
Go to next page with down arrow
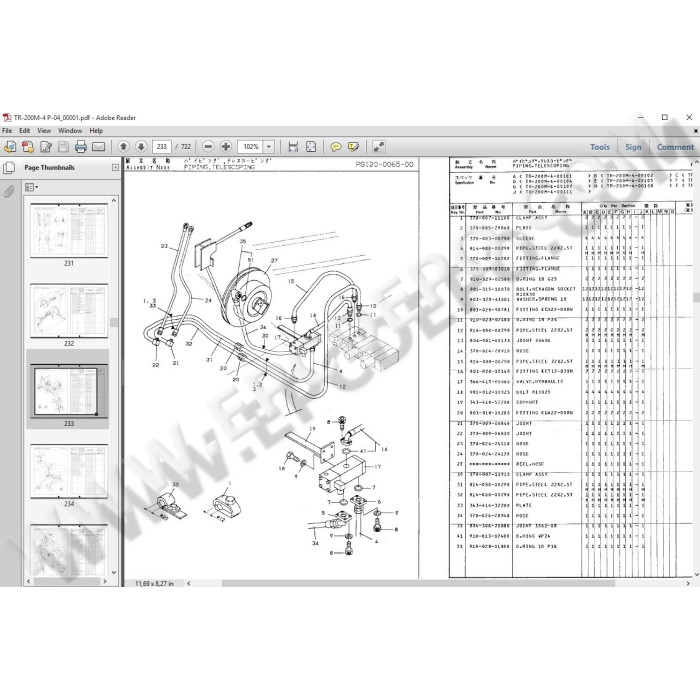(141, 146)
